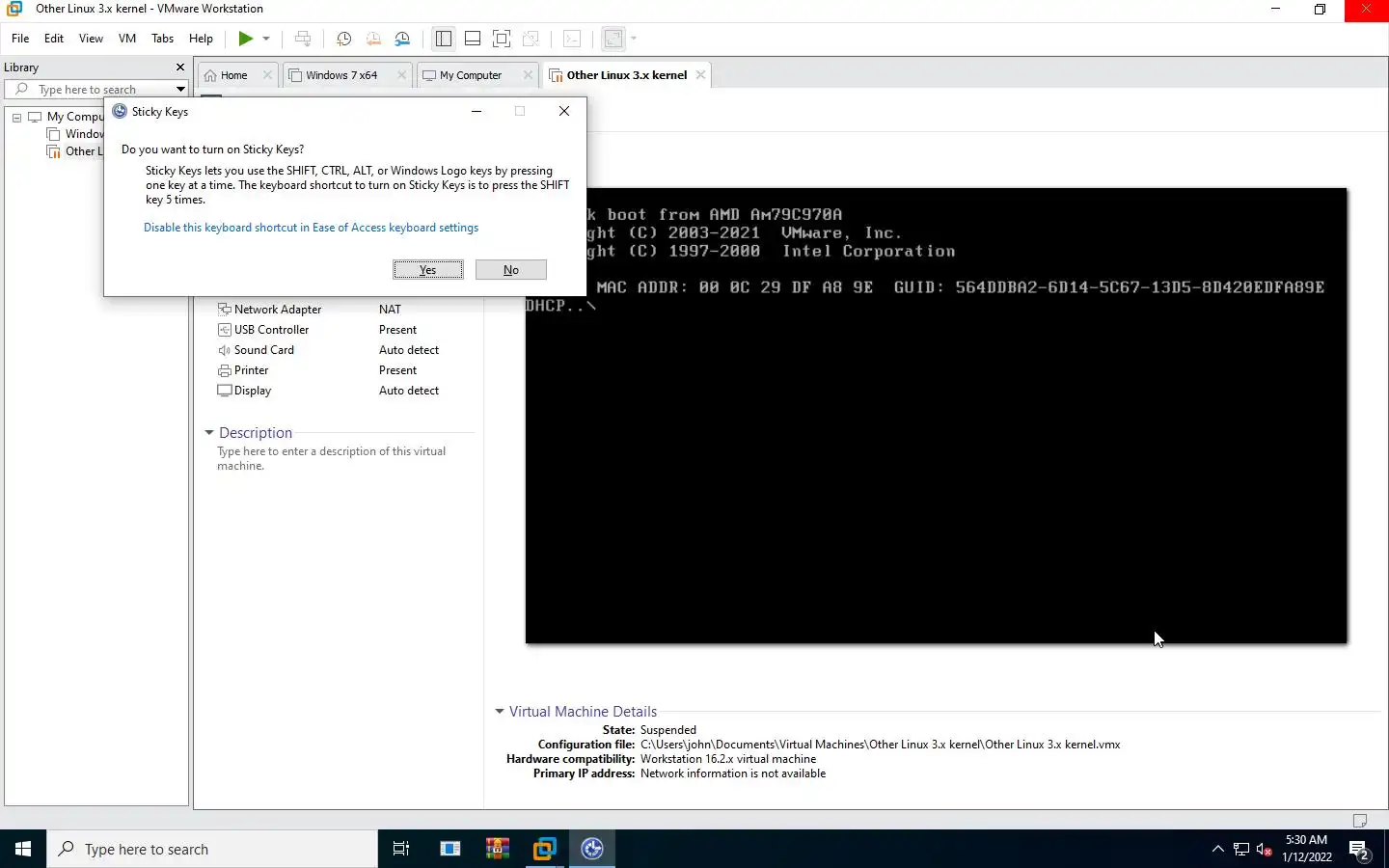Viewport: 1389px width, 868px height.
Task: Open the stretch guest dropdown arrow
Action: pos(634,39)
